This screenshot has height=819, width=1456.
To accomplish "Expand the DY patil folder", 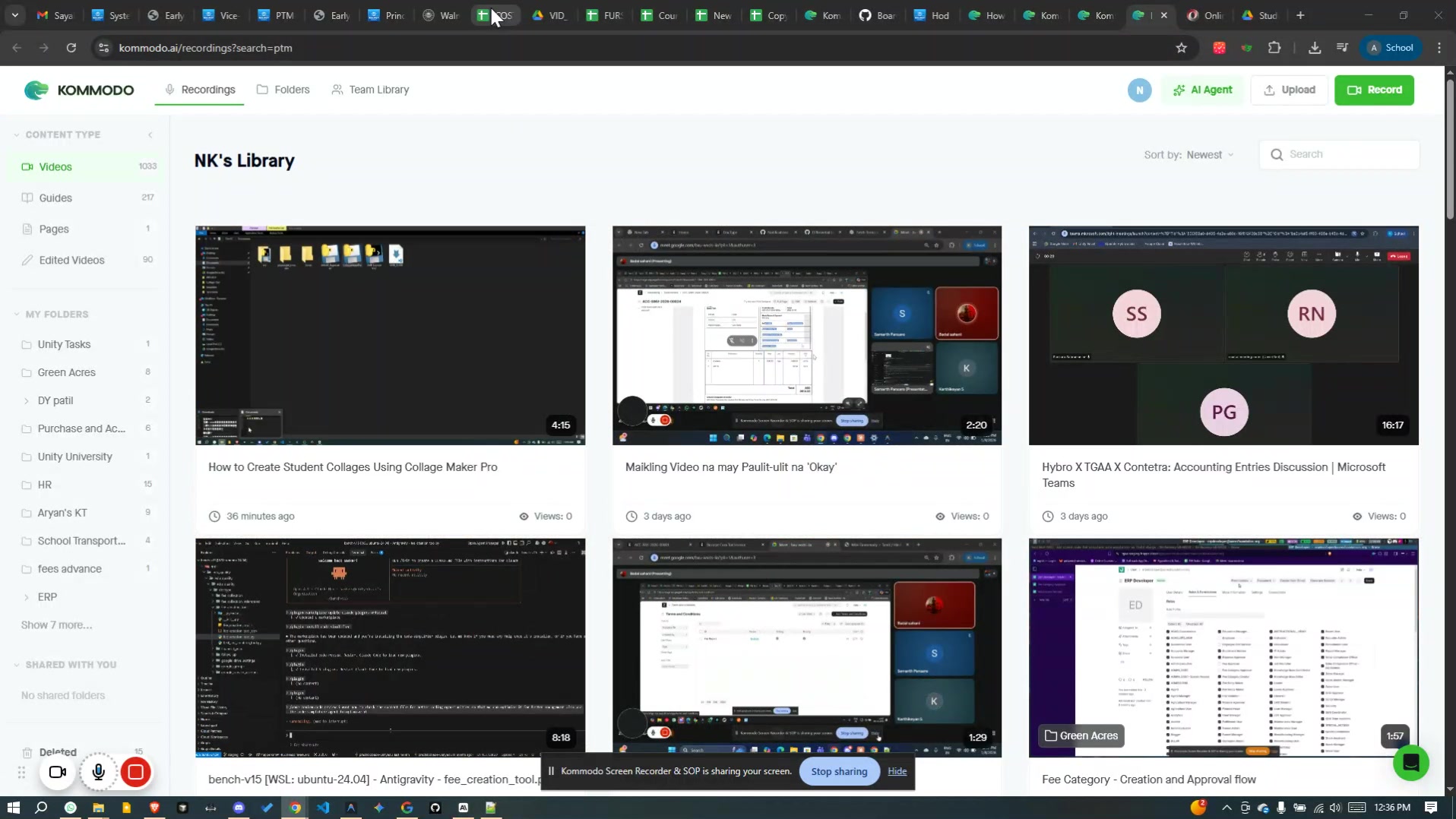I will [x=27, y=400].
